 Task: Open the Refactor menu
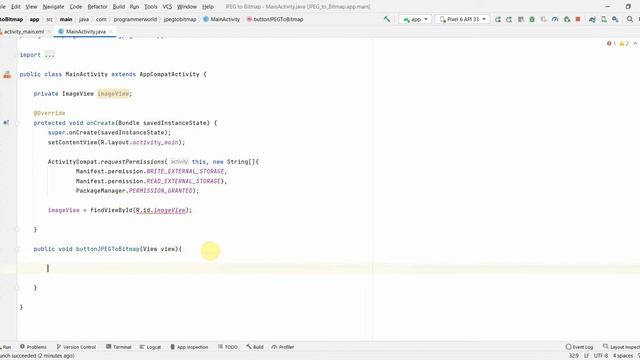(x=98, y=7)
